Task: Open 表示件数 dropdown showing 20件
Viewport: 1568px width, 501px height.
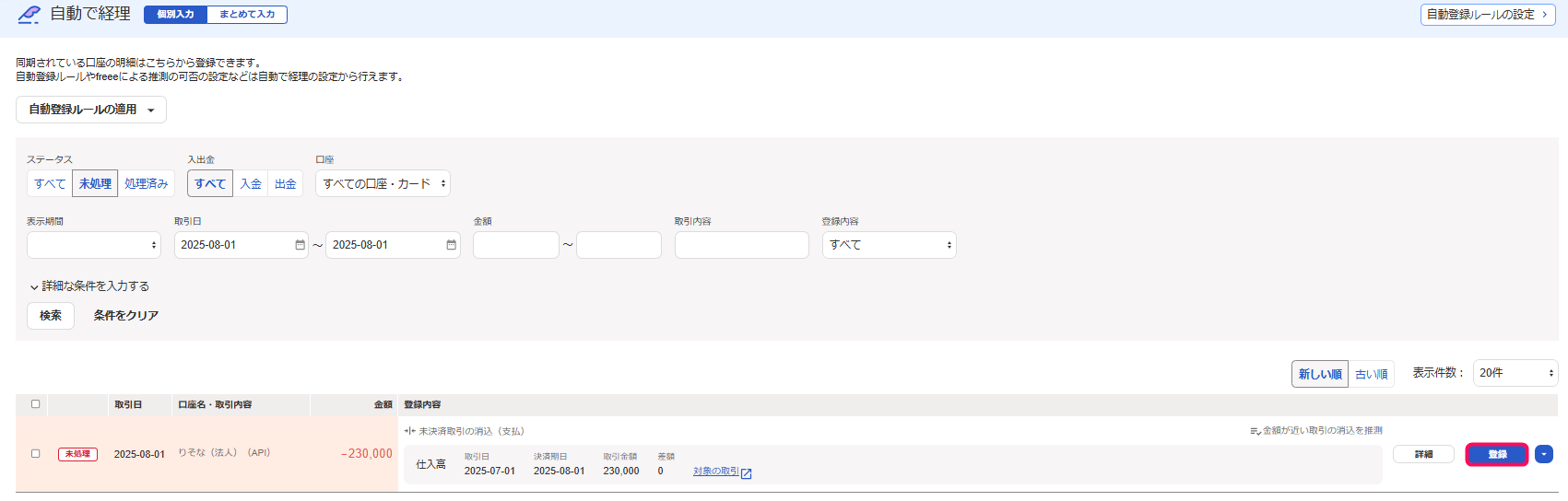Action: click(x=1515, y=373)
